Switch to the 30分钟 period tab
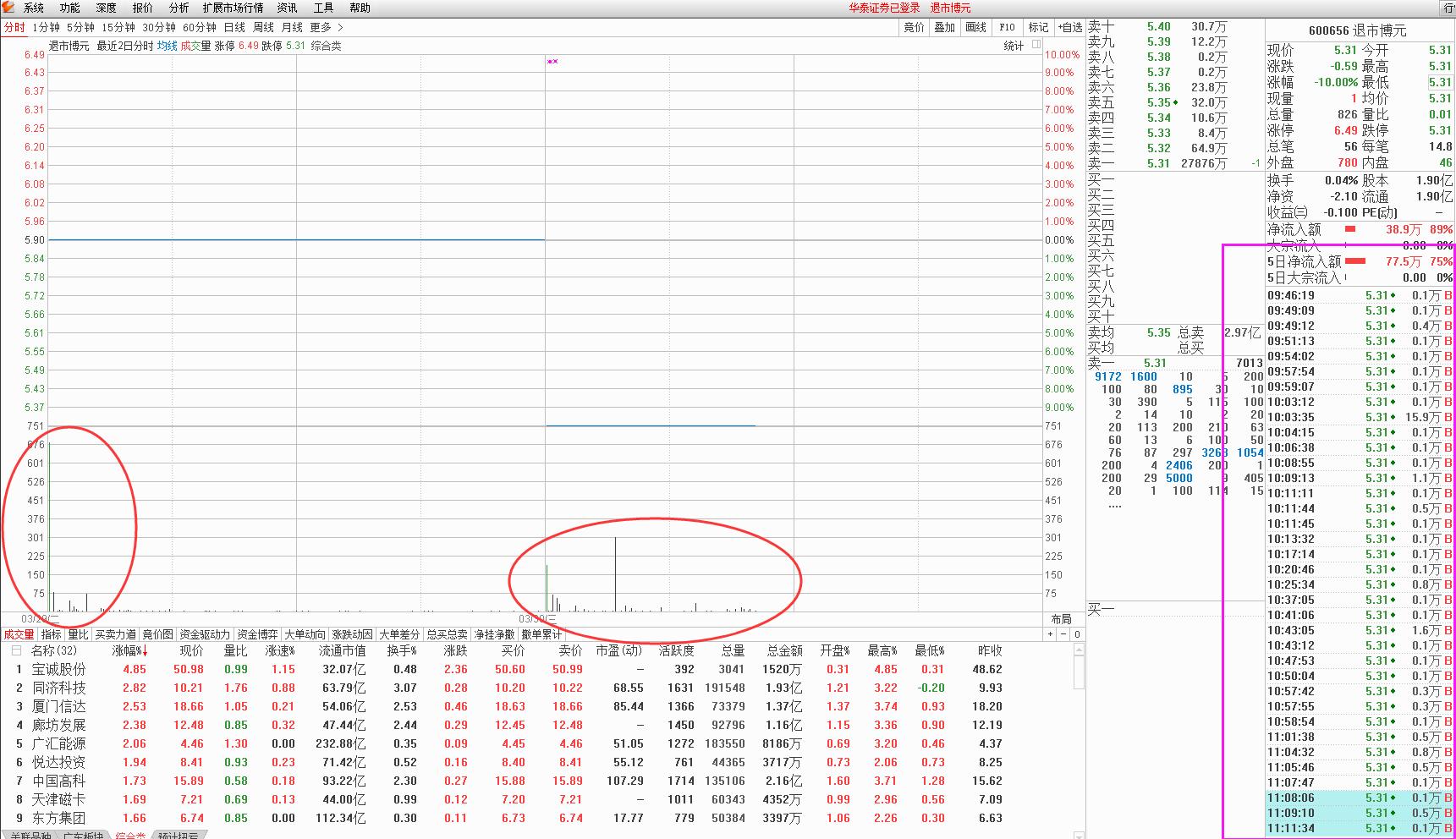The height and width of the screenshot is (839, 1456). (160, 28)
